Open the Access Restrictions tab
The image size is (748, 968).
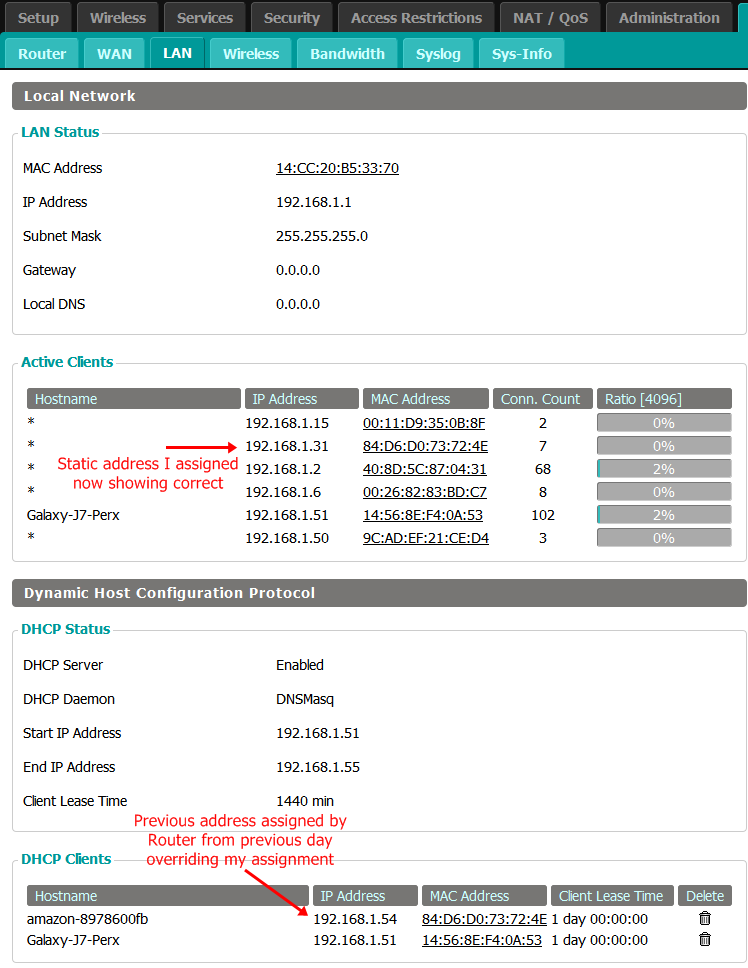(417, 18)
